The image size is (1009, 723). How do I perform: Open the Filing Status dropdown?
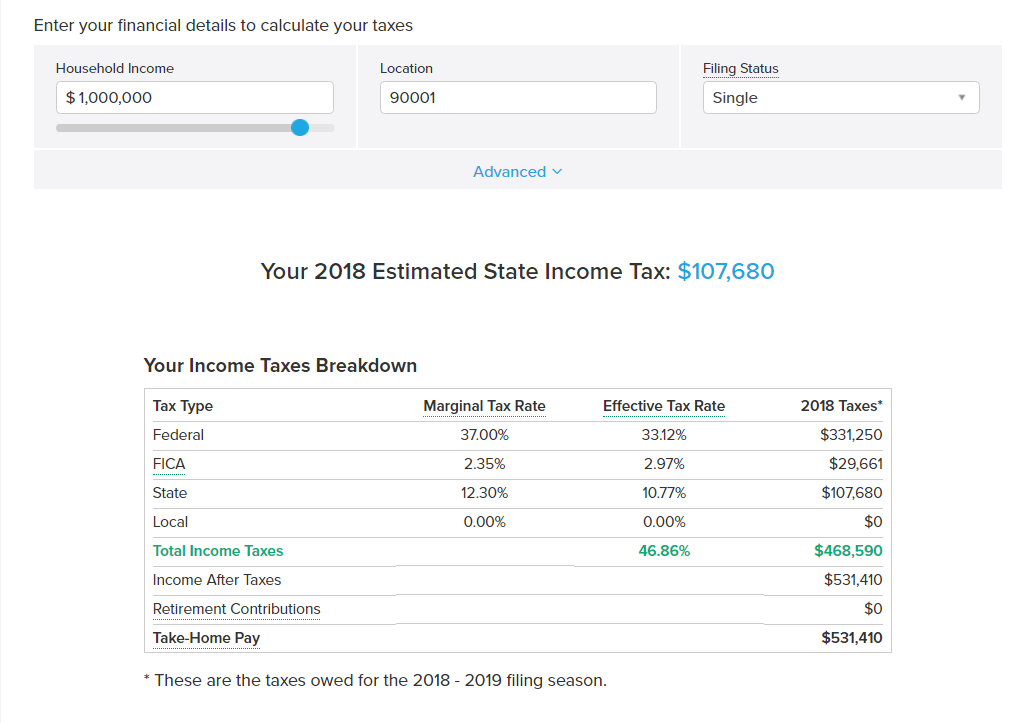(841, 98)
